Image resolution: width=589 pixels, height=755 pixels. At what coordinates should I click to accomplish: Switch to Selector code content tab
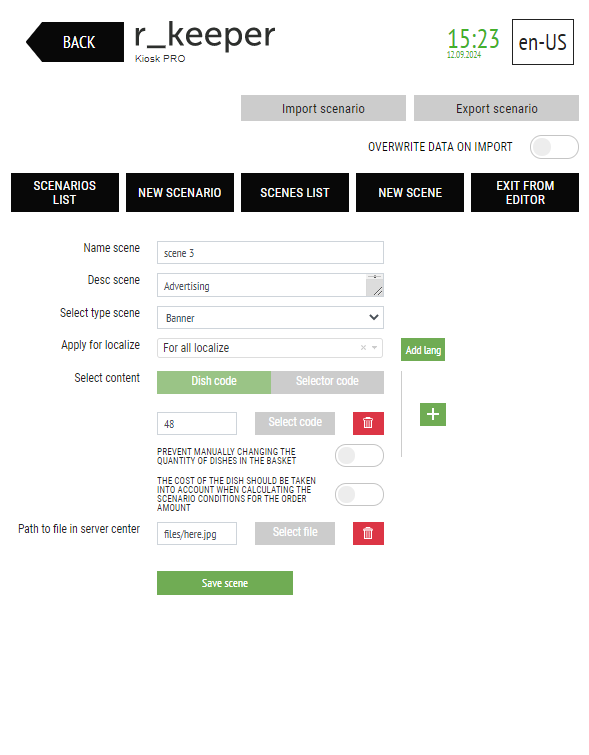point(327,382)
